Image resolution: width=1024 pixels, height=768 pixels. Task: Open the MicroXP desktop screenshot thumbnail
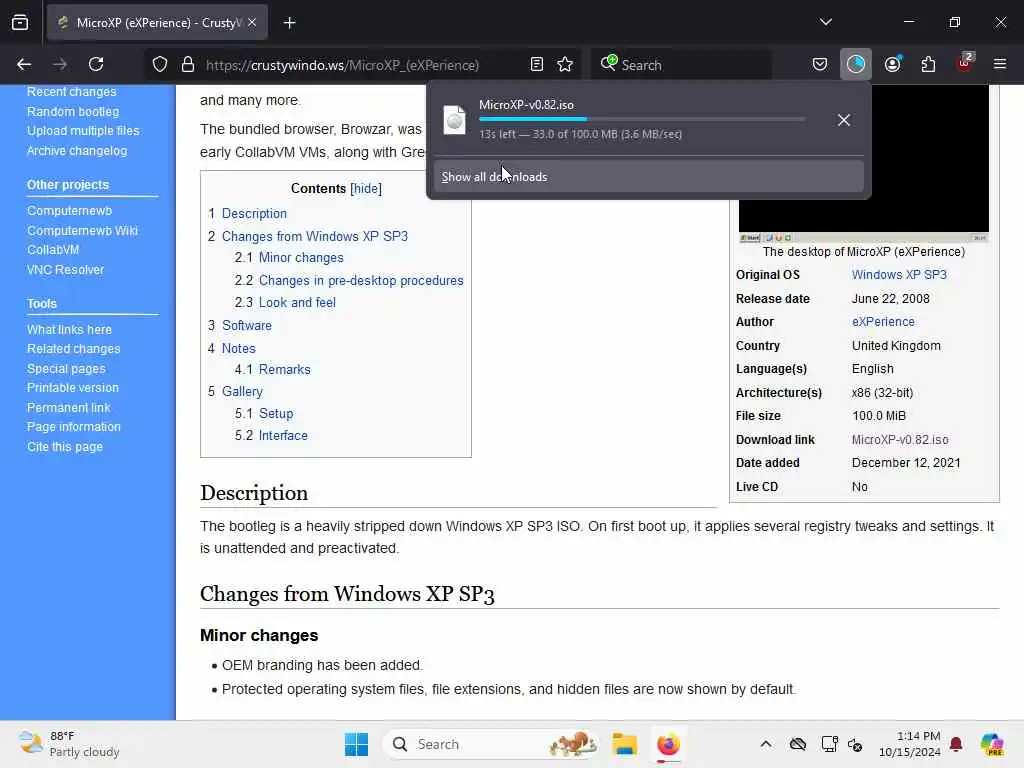tap(863, 162)
